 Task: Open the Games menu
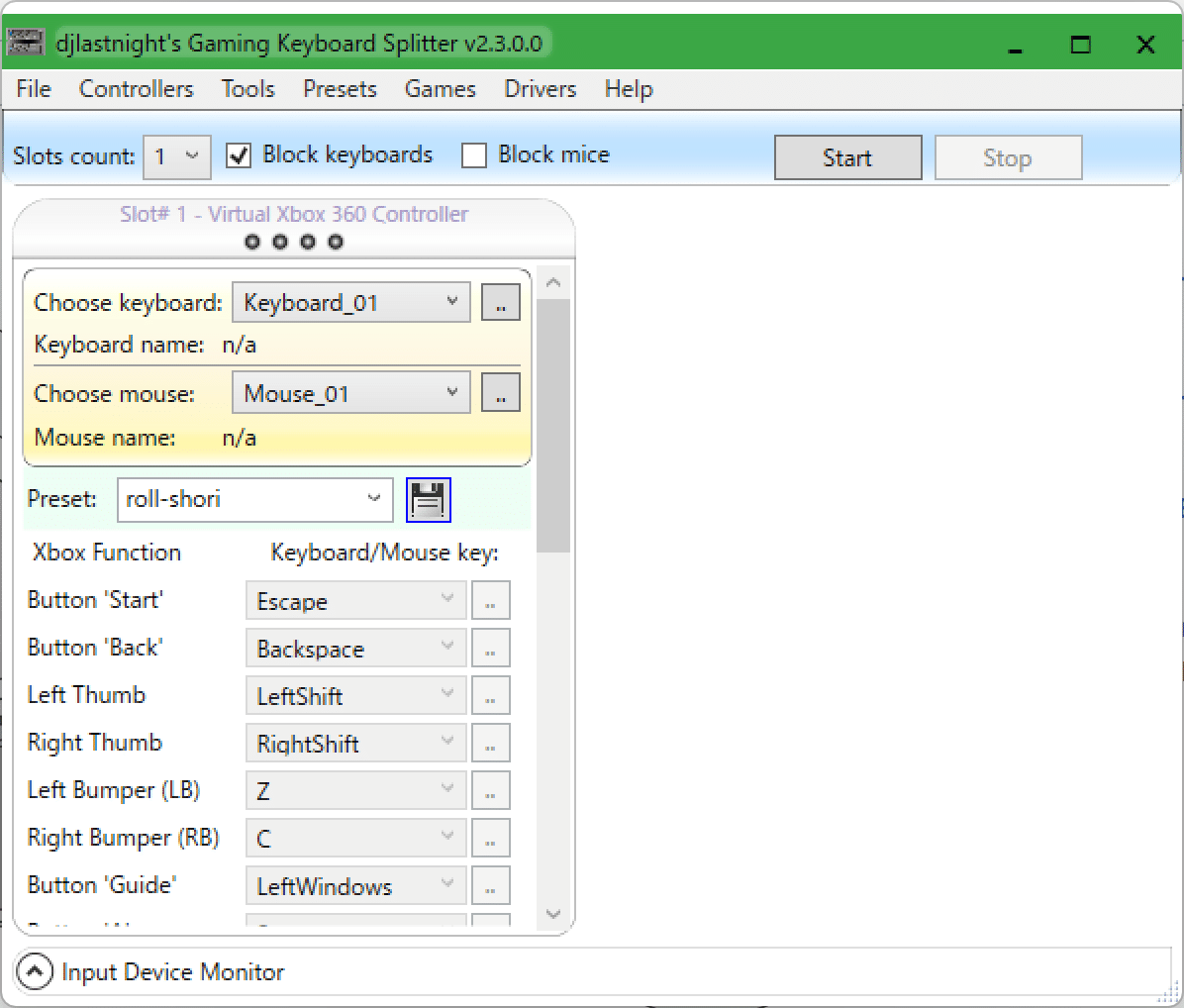[x=441, y=89]
